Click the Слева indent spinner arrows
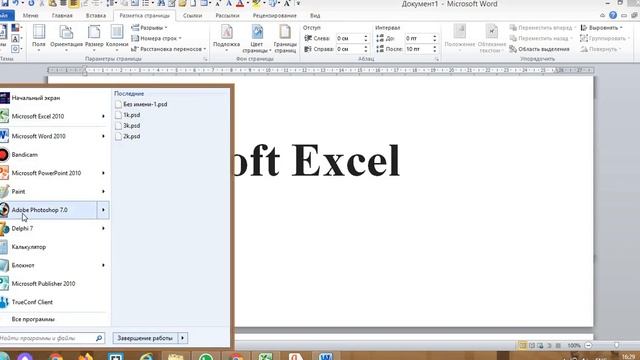 366,38
